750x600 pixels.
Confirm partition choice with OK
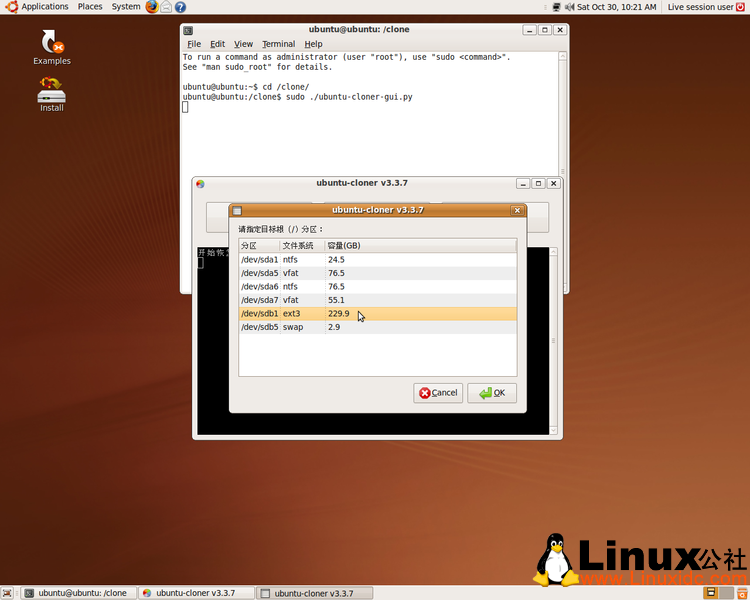(x=492, y=393)
